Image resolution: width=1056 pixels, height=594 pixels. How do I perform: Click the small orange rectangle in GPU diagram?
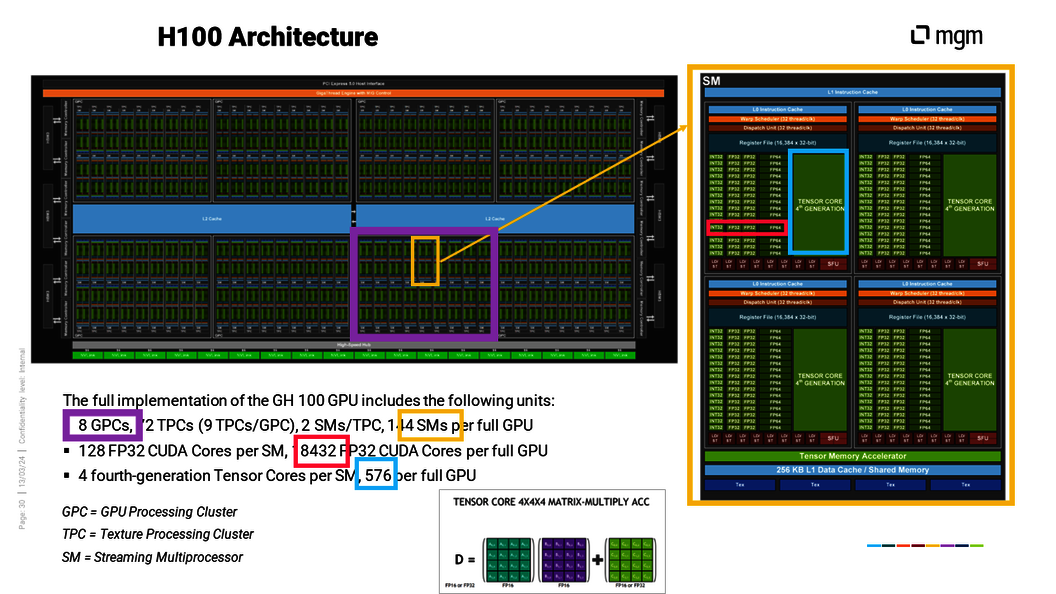point(425,261)
